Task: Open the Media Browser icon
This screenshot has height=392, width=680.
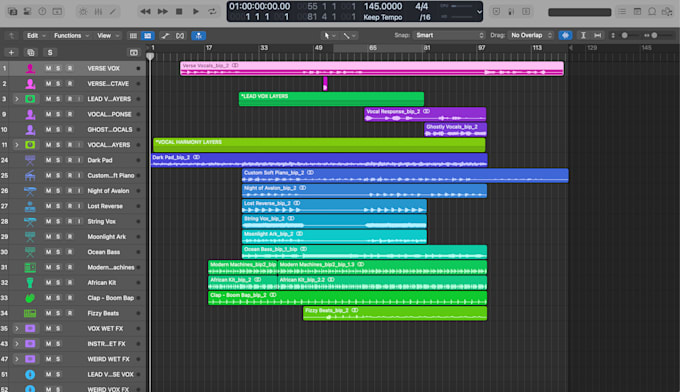Action: 667,12
